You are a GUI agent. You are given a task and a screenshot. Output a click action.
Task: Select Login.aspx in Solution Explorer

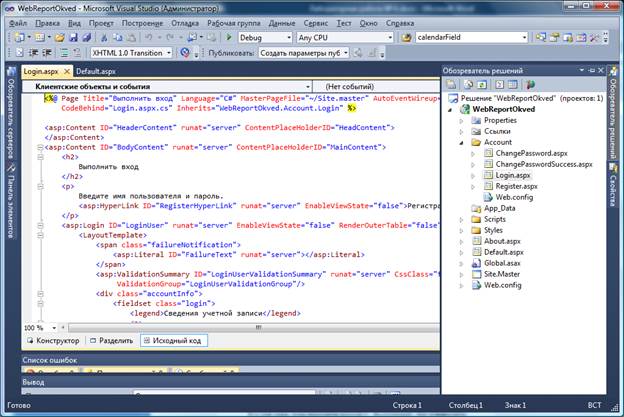(x=513, y=175)
